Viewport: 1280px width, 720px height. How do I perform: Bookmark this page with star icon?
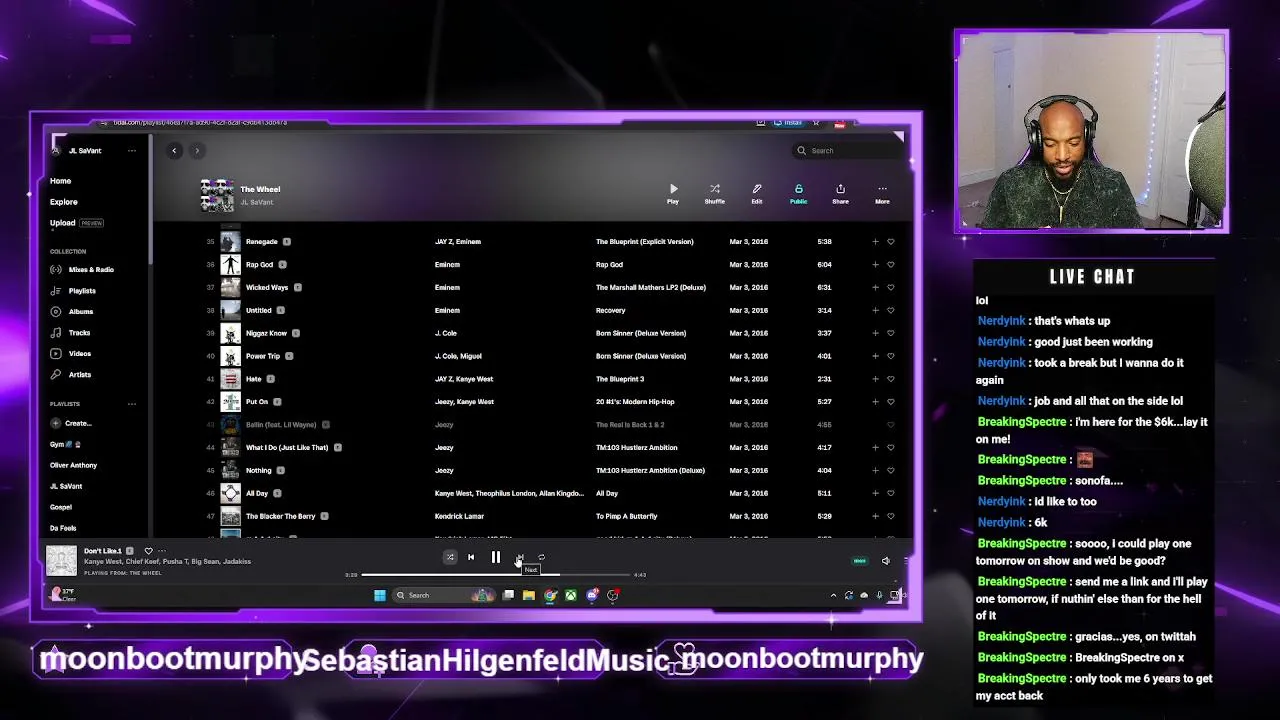point(816,123)
